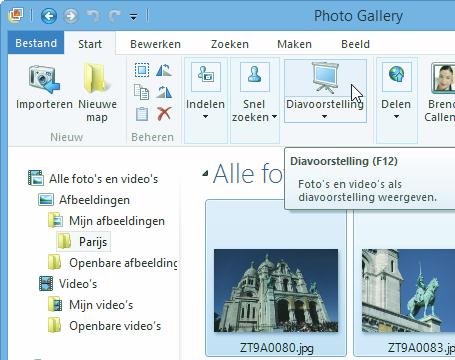Open the Diavoorstelling dropdown arrow
Image resolution: width=455 pixels, height=360 pixels.
324,117
